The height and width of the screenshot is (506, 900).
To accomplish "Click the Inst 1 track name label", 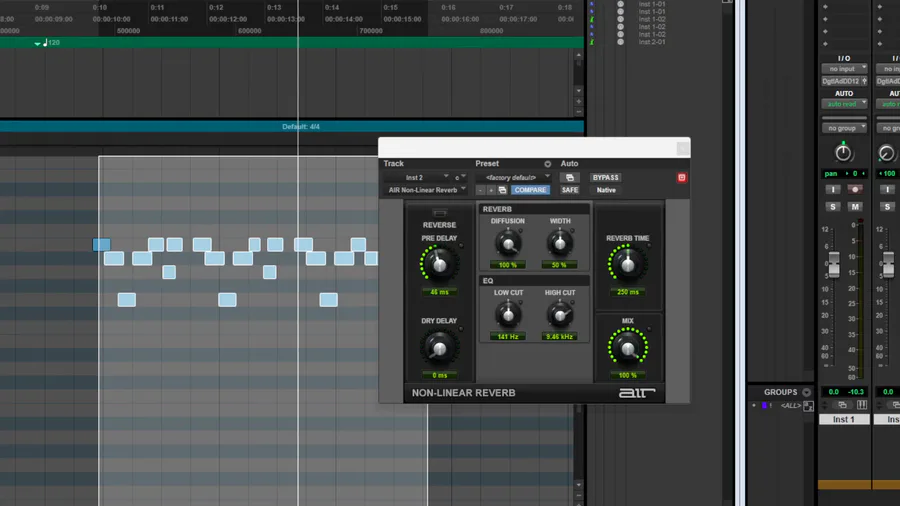I will click(x=844, y=419).
